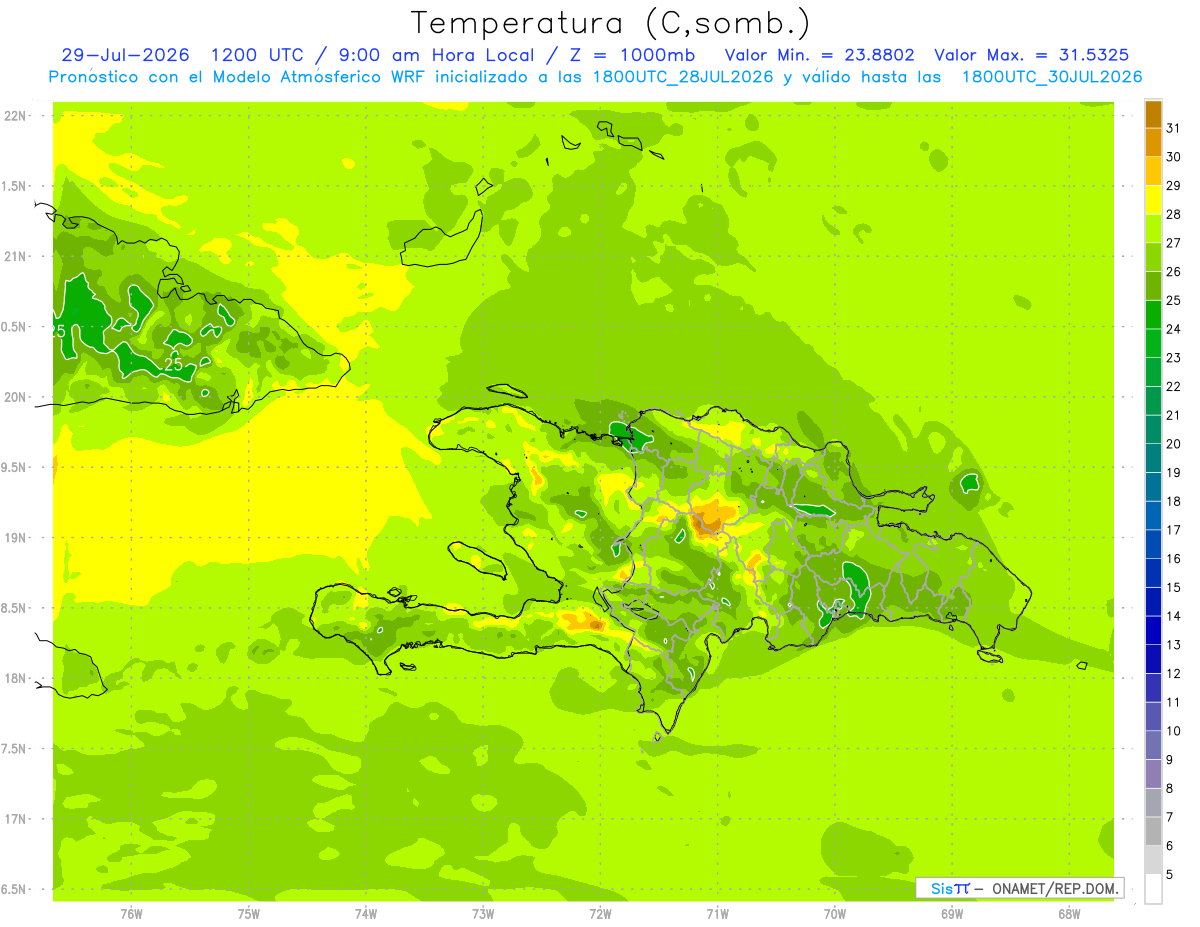
Task: Click the SisTT ONAMET/REP.DOM. logo label
Action: point(1019,888)
